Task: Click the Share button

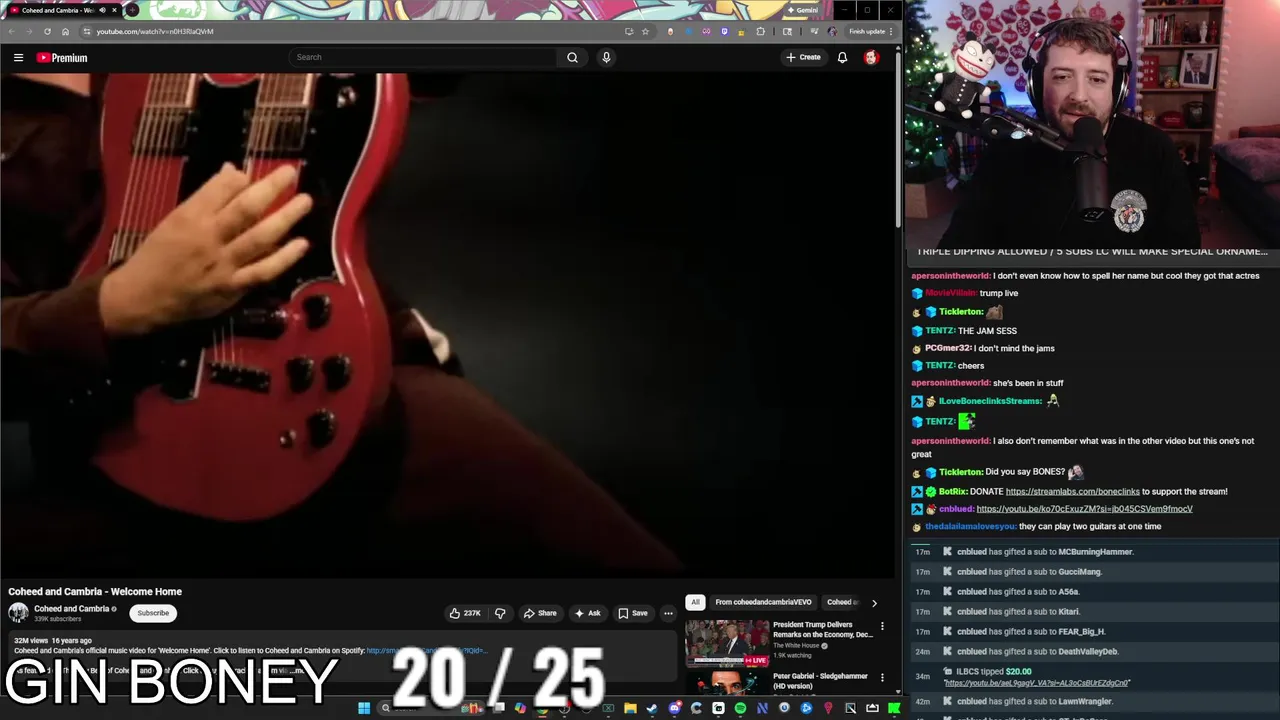Action: [x=540, y=613]
